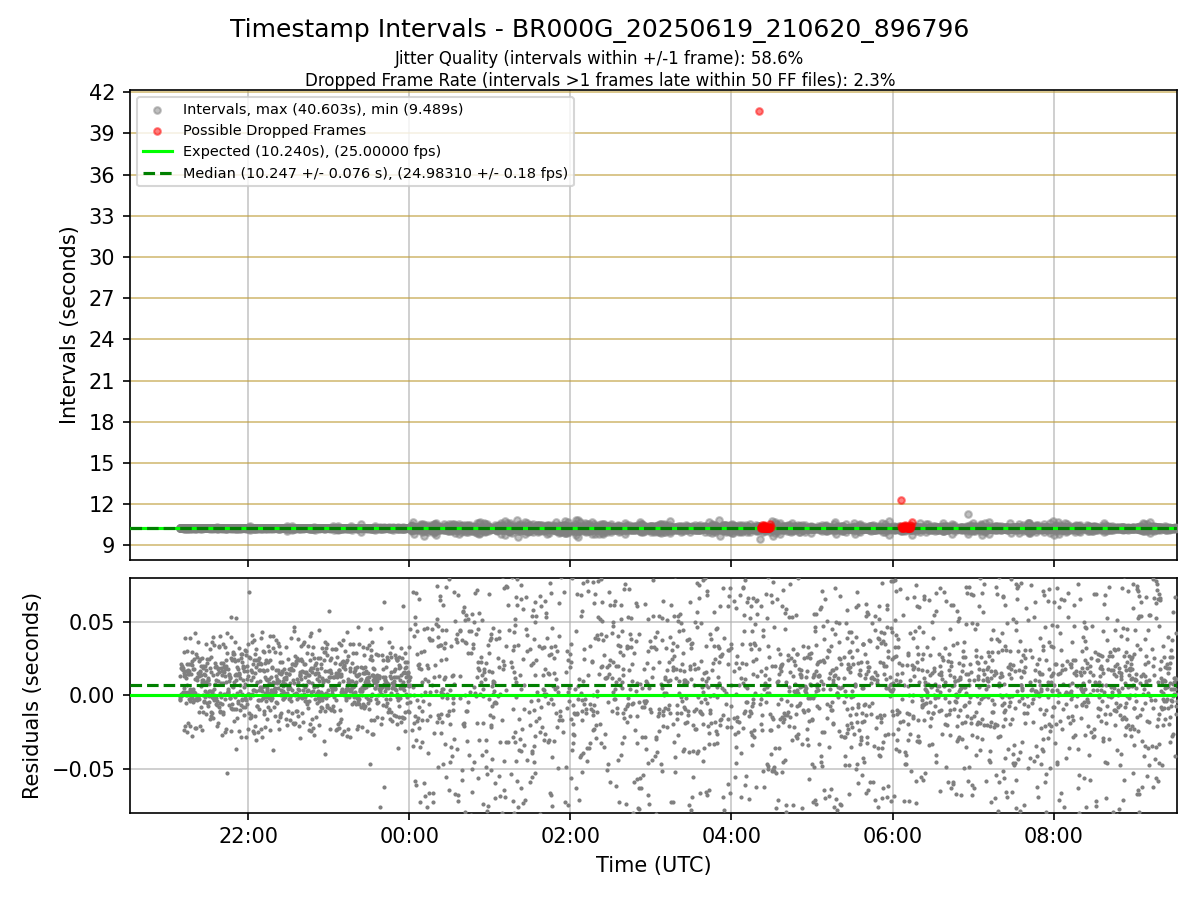Click the red dropped-frame point near 12 seconds
This screenshot has width=1200, height=900.
(x=901, y=500)
